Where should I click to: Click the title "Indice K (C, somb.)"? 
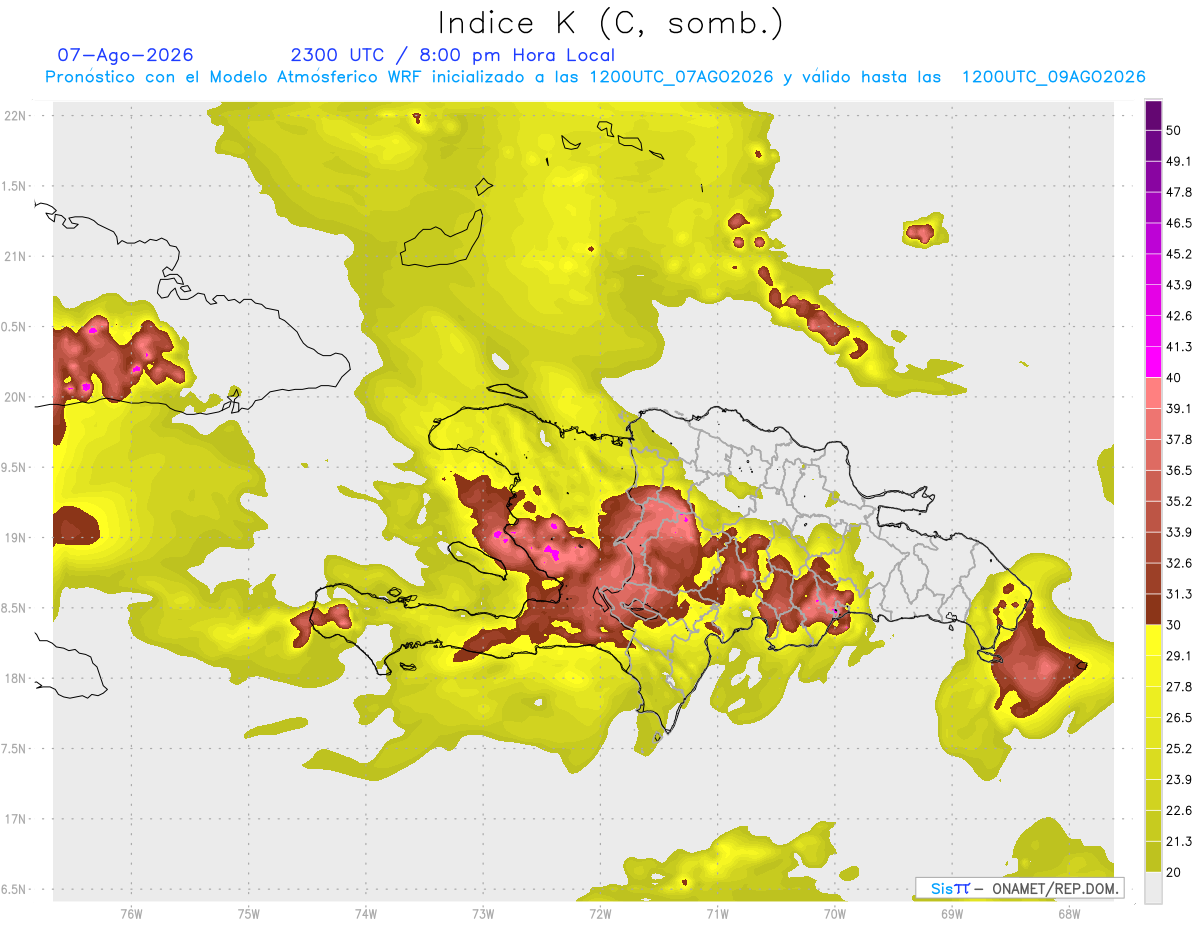pos(611,23)
